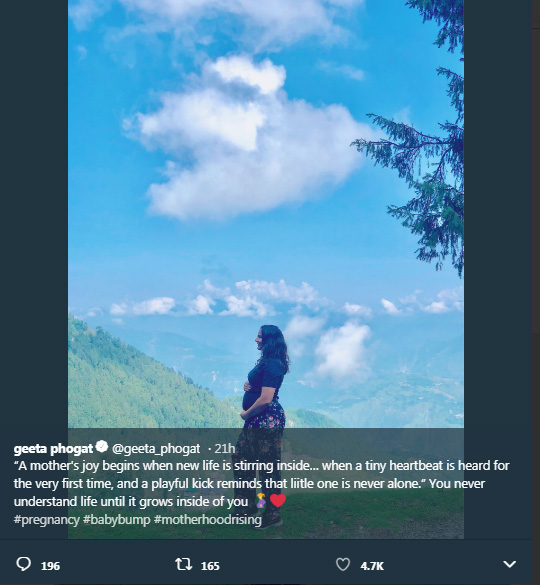The image size is (540, 585).
Task: Click the large white cloud in the photo
Action: tap(246, 142)
